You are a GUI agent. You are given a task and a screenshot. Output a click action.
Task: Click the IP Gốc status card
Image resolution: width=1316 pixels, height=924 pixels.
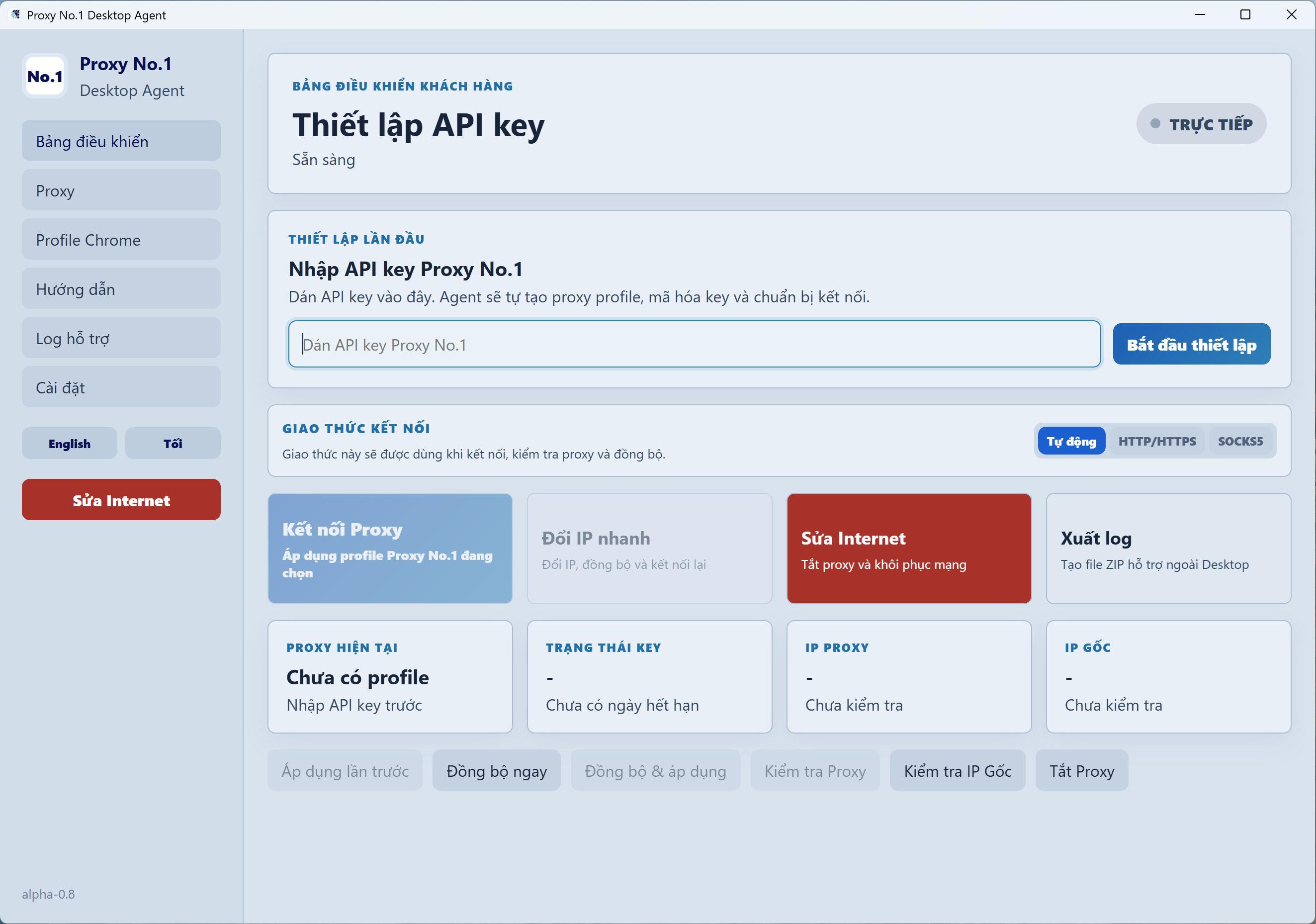coord(1169,677)
